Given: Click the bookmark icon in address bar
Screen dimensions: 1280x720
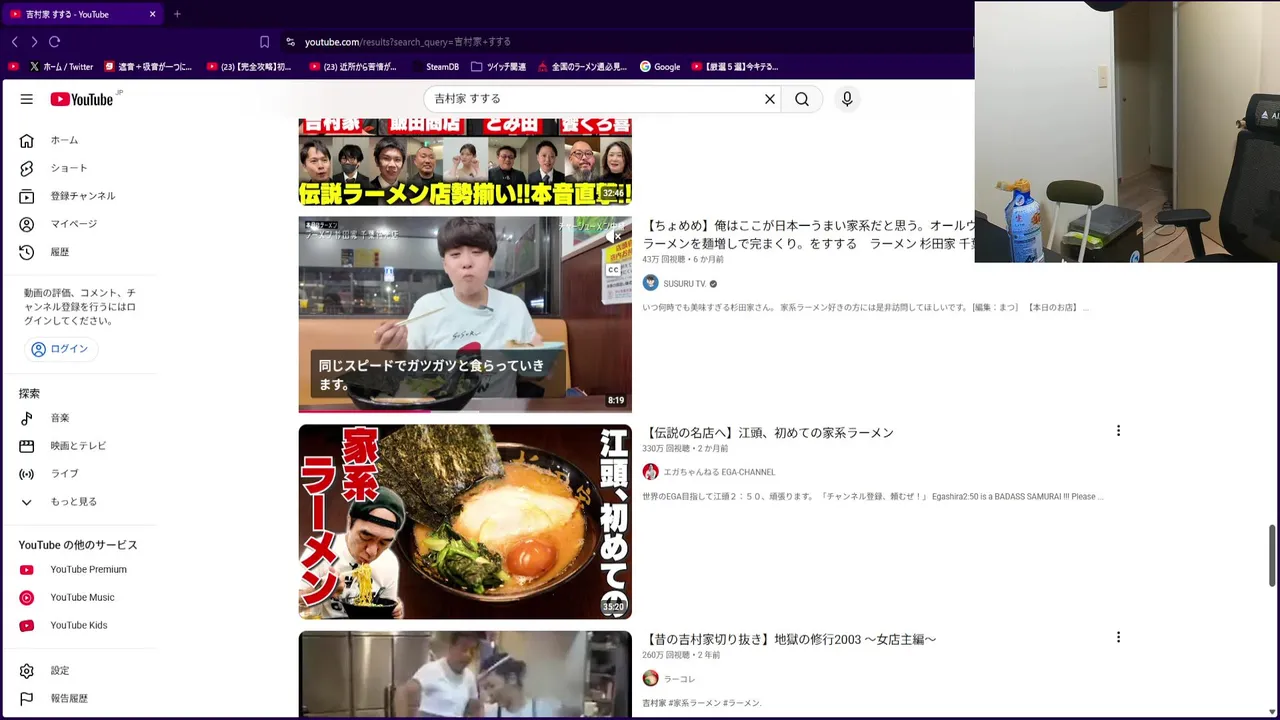Looking at the screenshot, I should click(x=264, y=42).
